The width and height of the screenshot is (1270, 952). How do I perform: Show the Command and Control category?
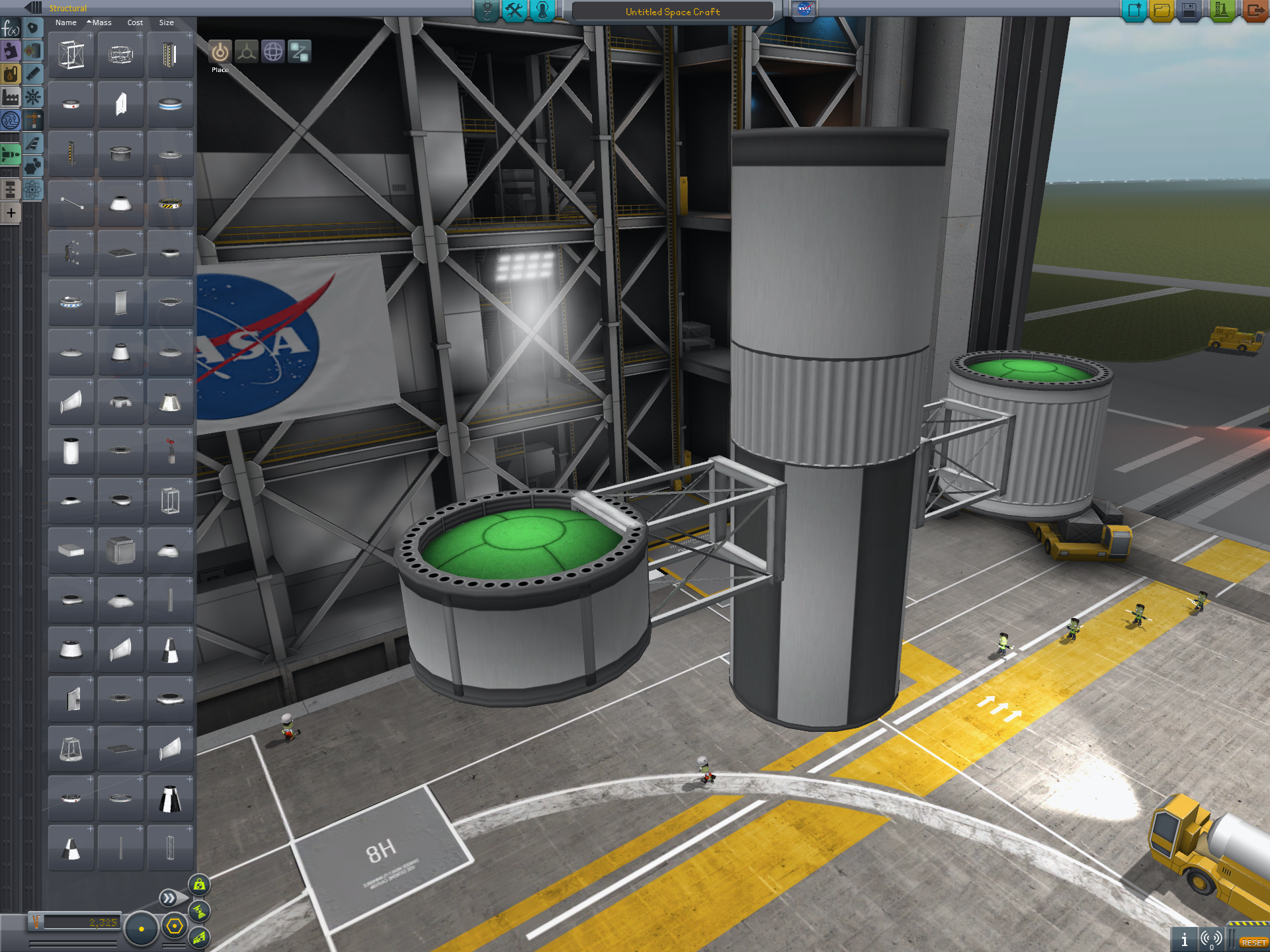[33, 97]
